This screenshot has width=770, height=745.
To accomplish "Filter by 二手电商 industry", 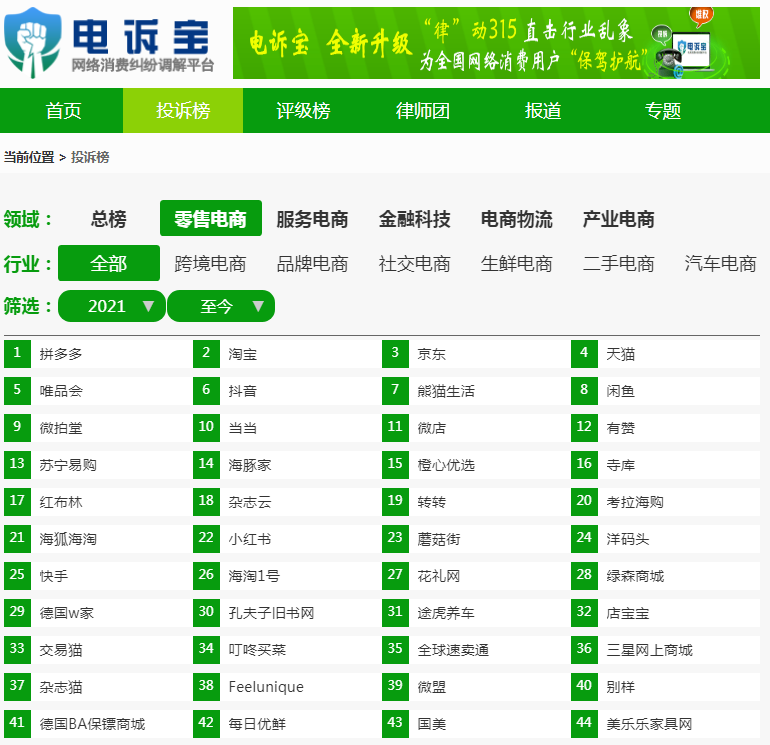I will (619, 263).
